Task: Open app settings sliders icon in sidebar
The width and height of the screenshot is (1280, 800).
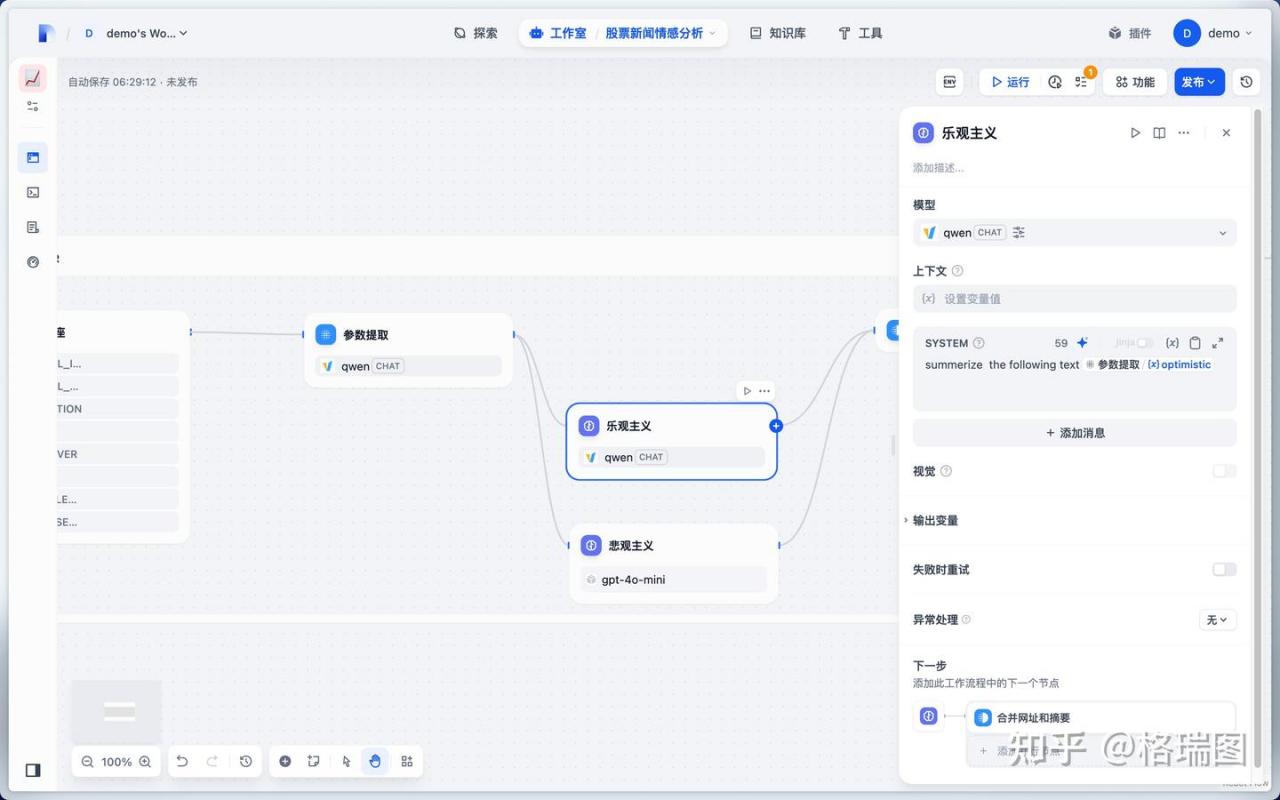Action: [x=33, y=106]
